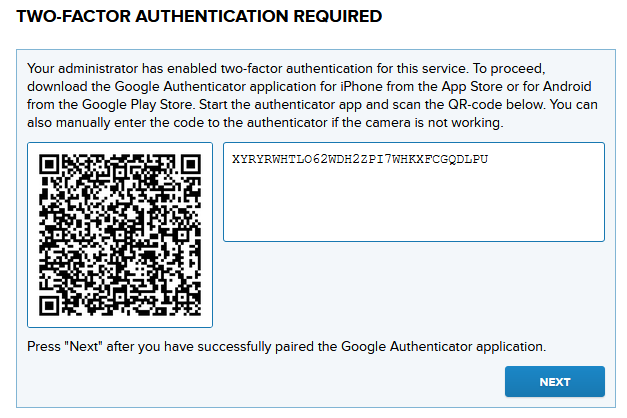Click the QR code's top-right finder square

(191, 164)
